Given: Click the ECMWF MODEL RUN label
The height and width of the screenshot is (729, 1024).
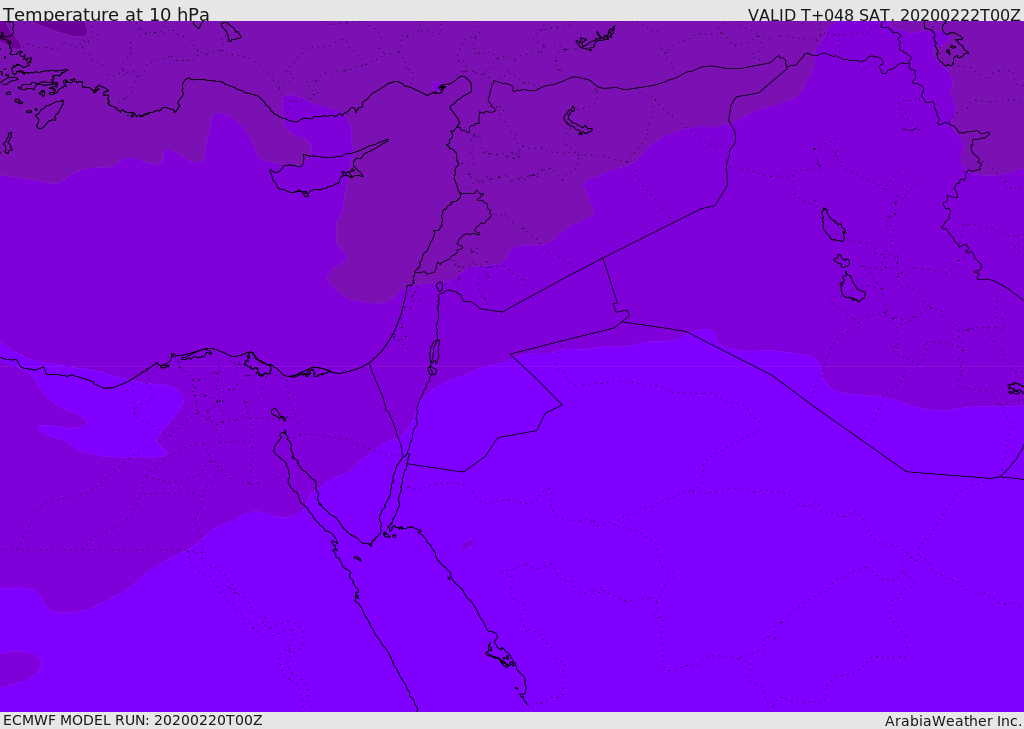Looking at the screenshot, I should pos(133,720).
